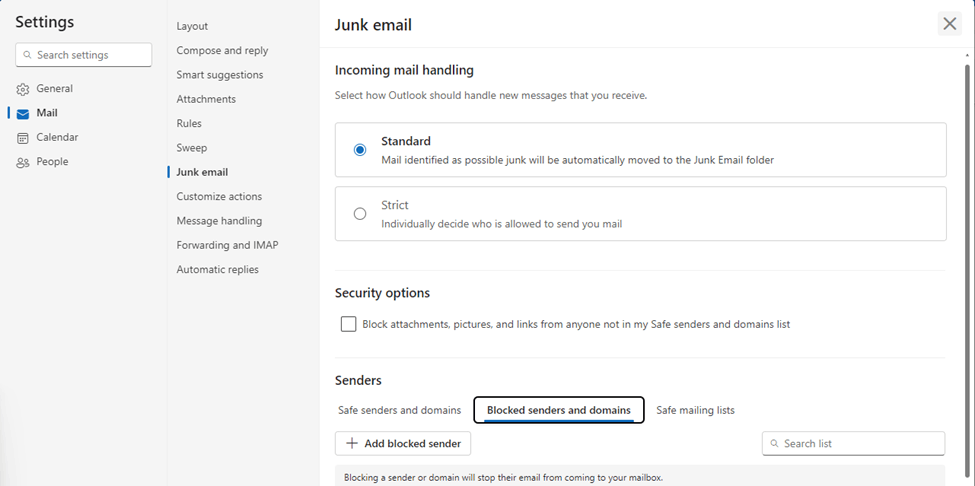This screenshot has height=486, width=975.
Task: Click the Add blocked sender button
Action: [x=403, y=444]
